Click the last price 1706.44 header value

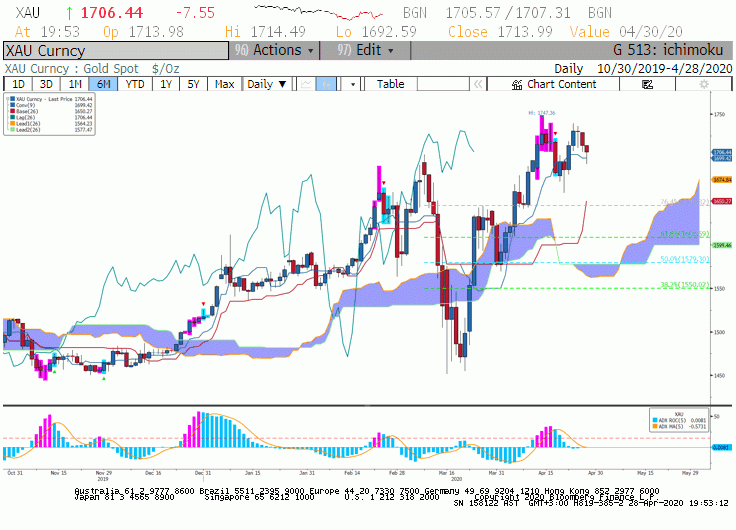pyautogui.click(x=112, y=13)
